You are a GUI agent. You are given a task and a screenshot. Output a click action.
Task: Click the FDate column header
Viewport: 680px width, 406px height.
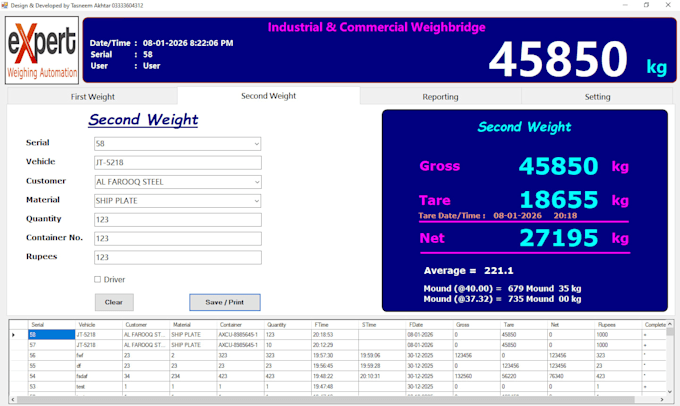pos(429,325)
